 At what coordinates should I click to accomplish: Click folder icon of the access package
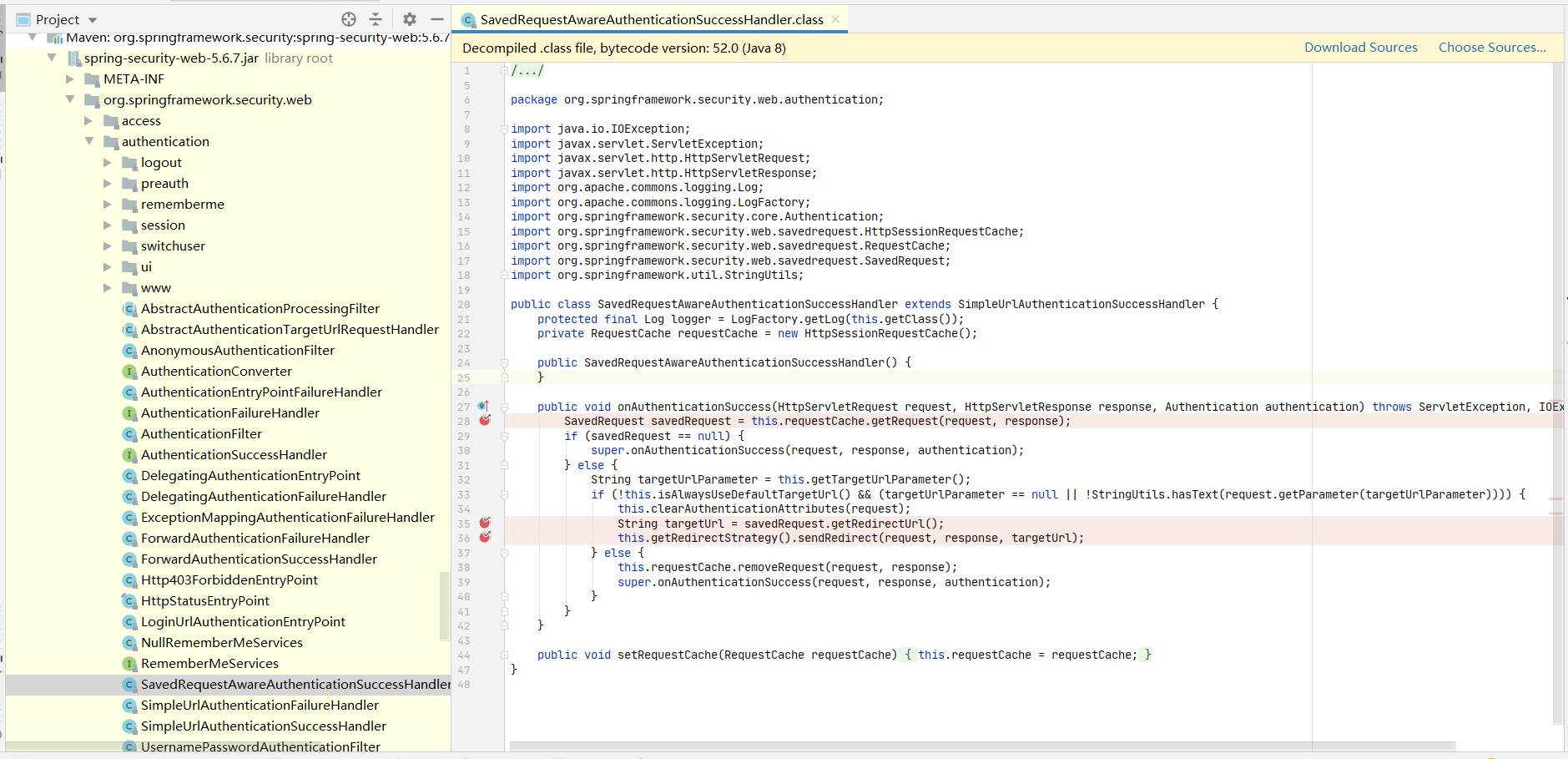(x=111, y=121)
